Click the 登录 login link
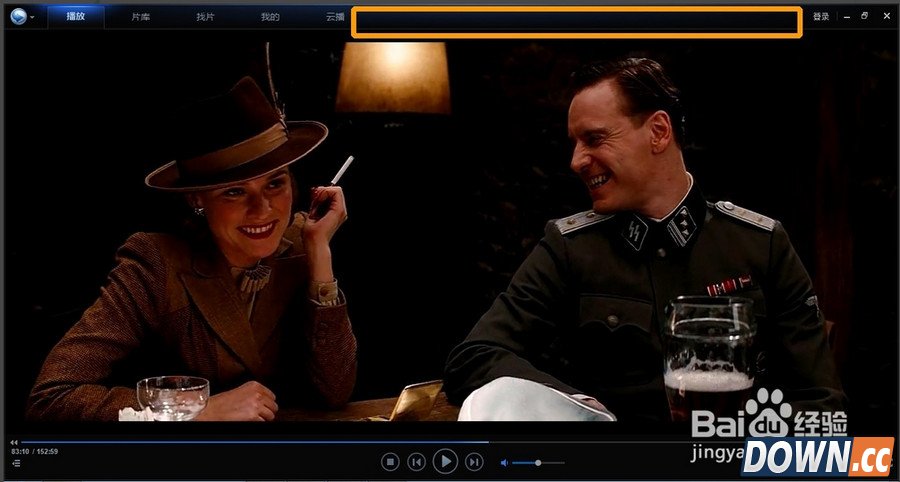 tap(821, 17)
